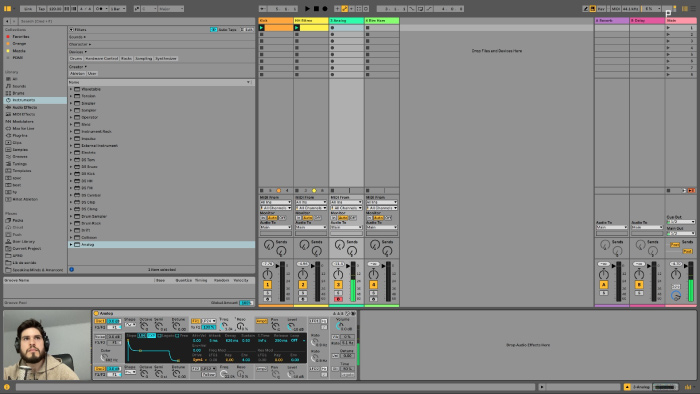Click the Main track headphone cue knob
Viewport: 700px width, 394px height.
tap(676, 296)
